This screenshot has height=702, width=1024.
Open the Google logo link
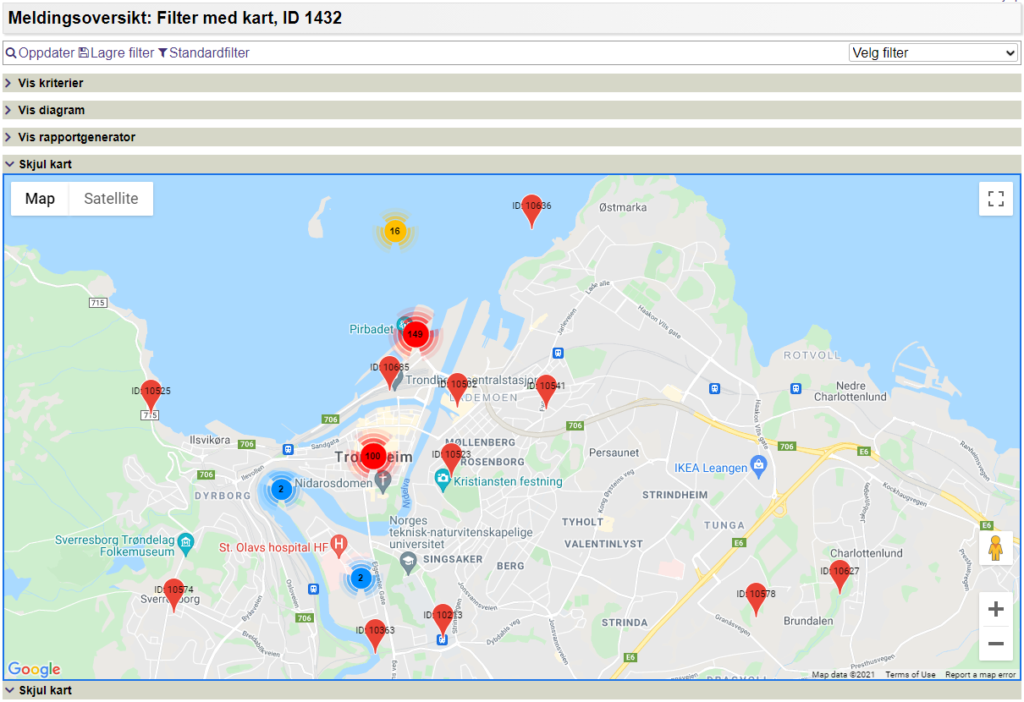click(34, 669)
